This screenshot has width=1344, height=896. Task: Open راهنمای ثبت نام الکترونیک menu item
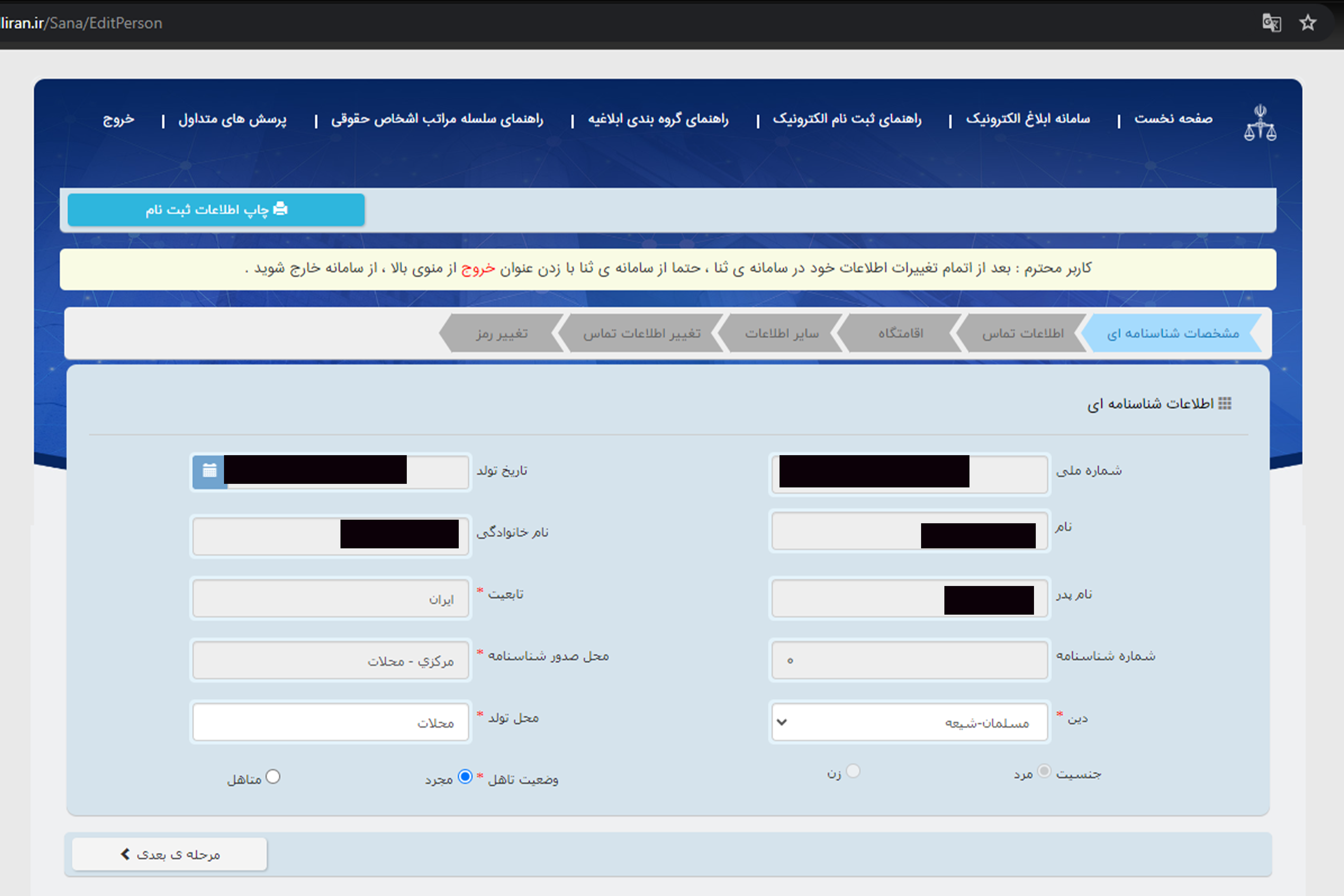click(847, 119)
